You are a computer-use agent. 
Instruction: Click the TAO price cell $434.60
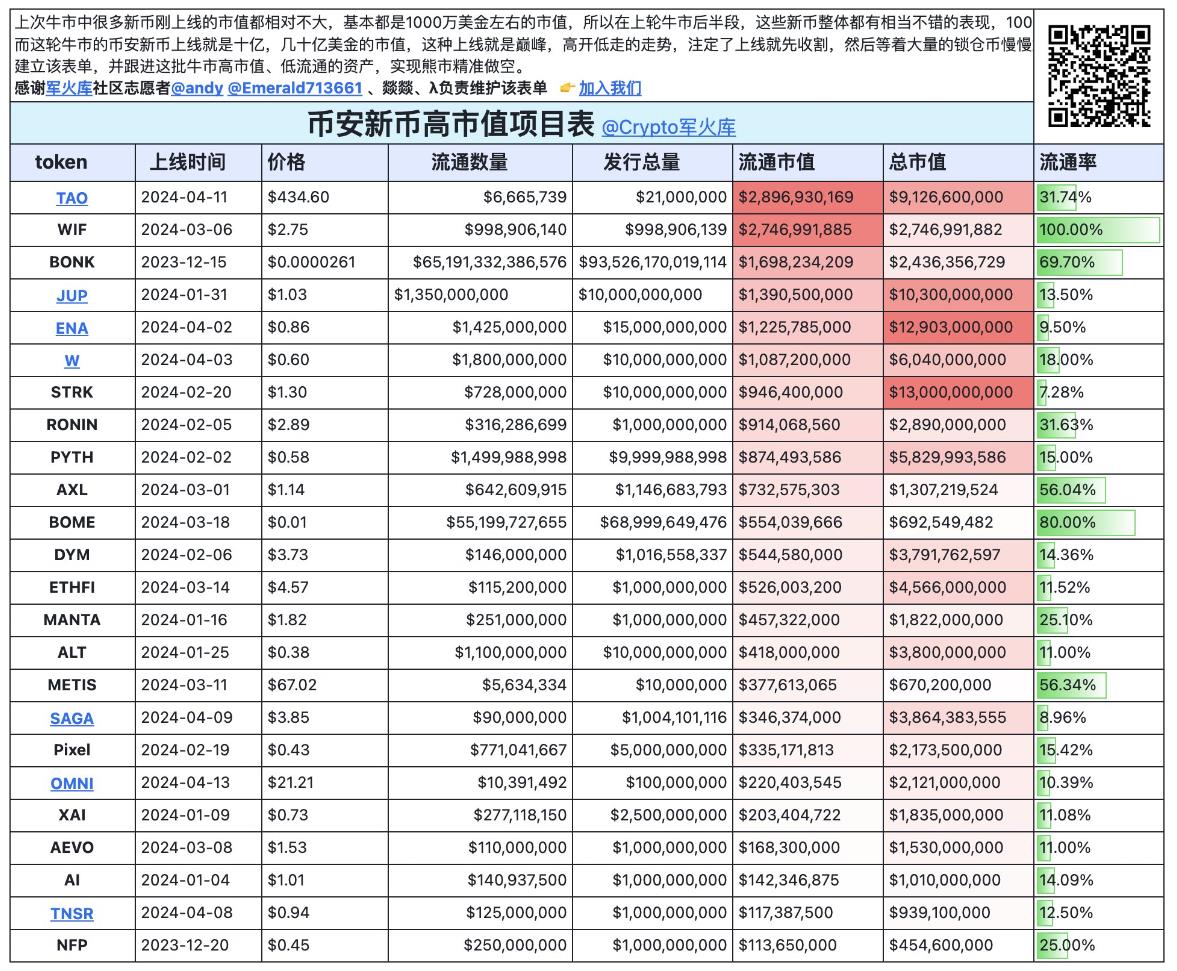[x=325, y=197]
